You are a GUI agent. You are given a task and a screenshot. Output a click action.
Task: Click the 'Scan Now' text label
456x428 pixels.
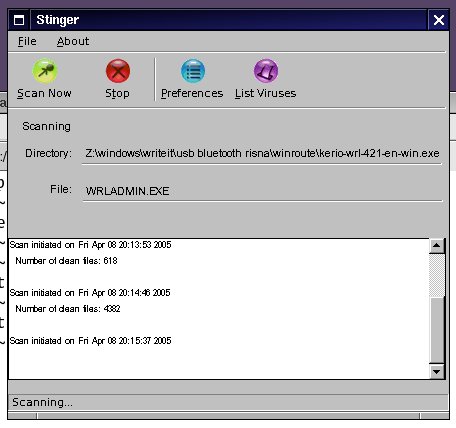[x=44, y=93]
